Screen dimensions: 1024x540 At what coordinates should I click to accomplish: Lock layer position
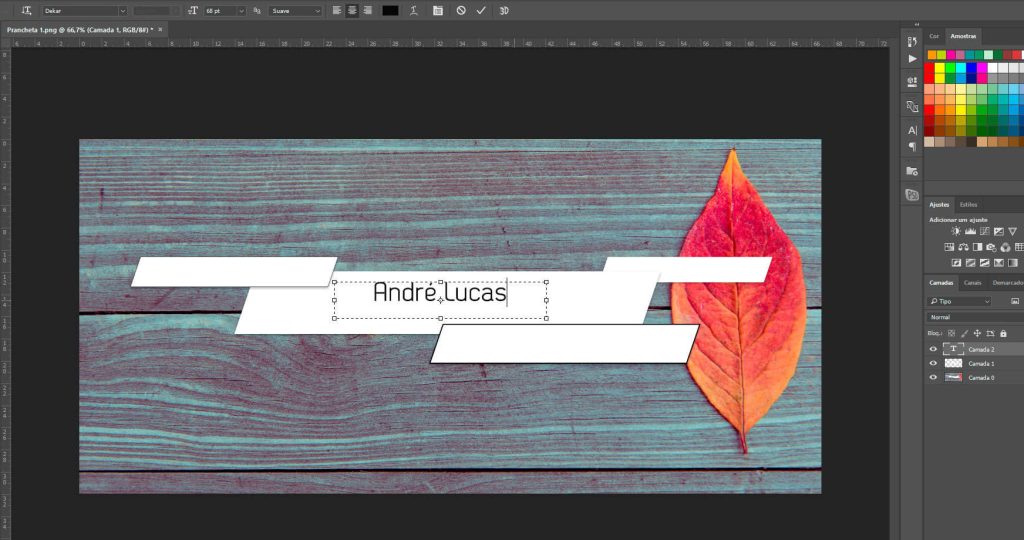[x=977, y=333]
